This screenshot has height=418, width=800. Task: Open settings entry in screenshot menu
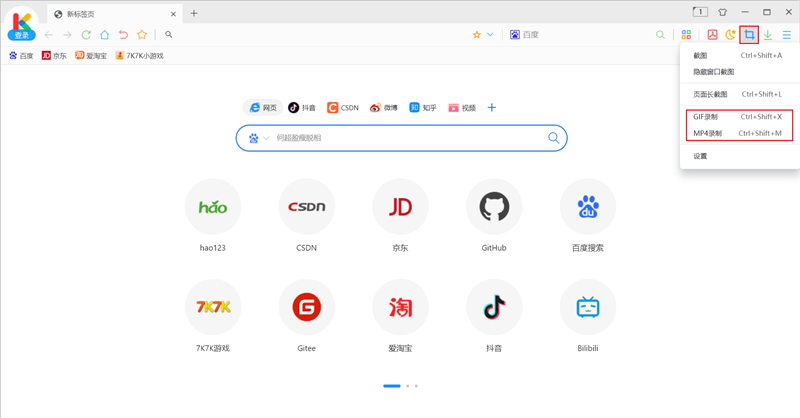[738, 156]
